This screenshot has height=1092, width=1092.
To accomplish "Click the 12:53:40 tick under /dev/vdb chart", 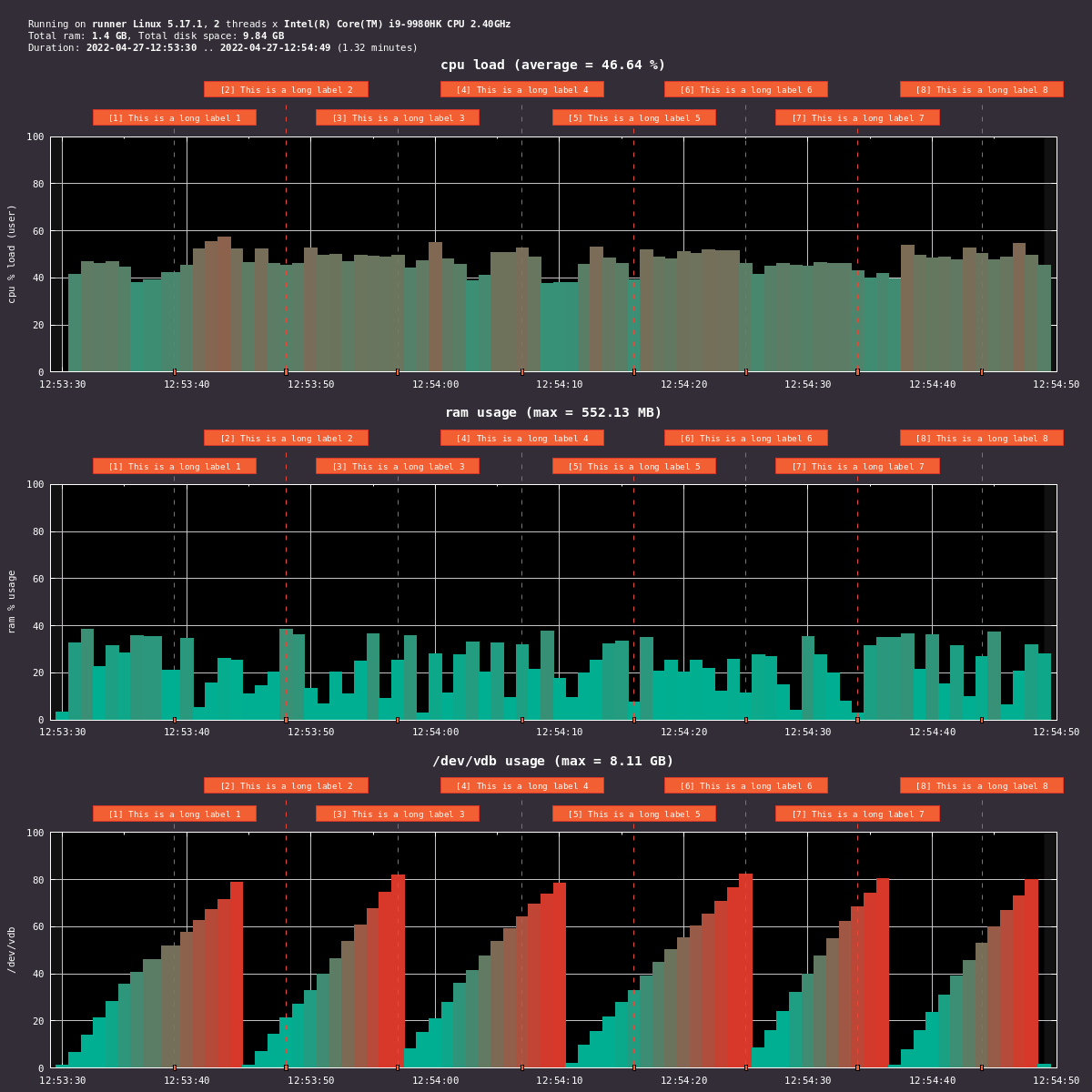I will (x=187, y=1080).
